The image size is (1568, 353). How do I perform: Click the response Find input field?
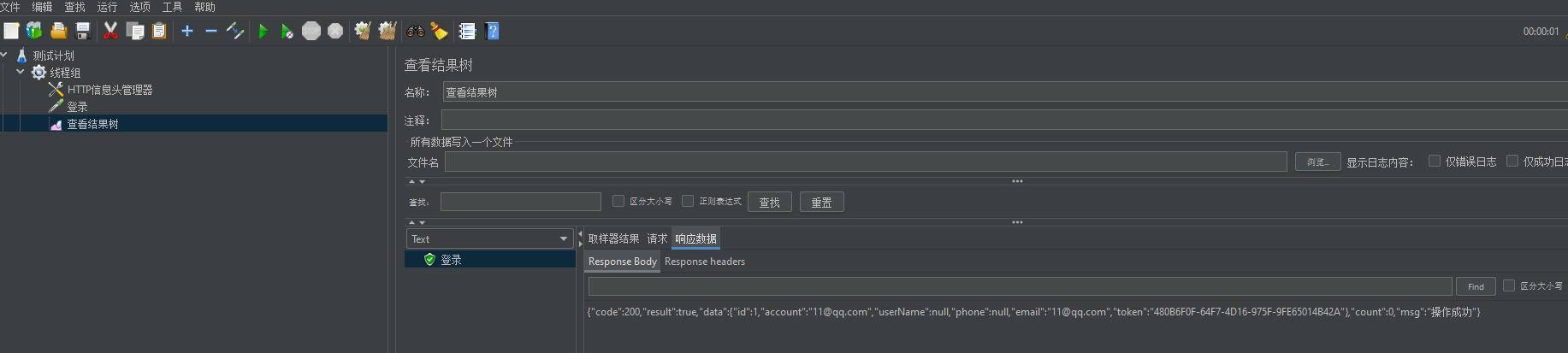tap(1021, 286)
